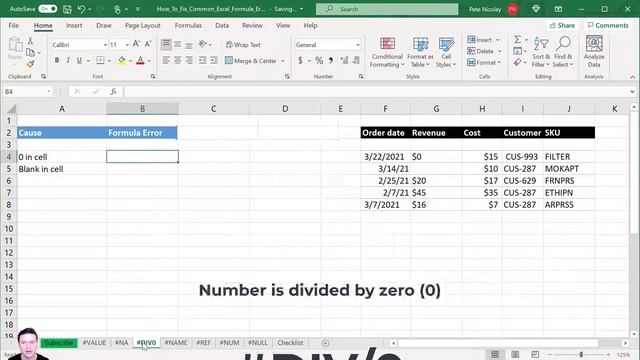Screen dimensions: 640x360
Task: Select cell F4 with 3/22/2021
Action: pos(385,157)
